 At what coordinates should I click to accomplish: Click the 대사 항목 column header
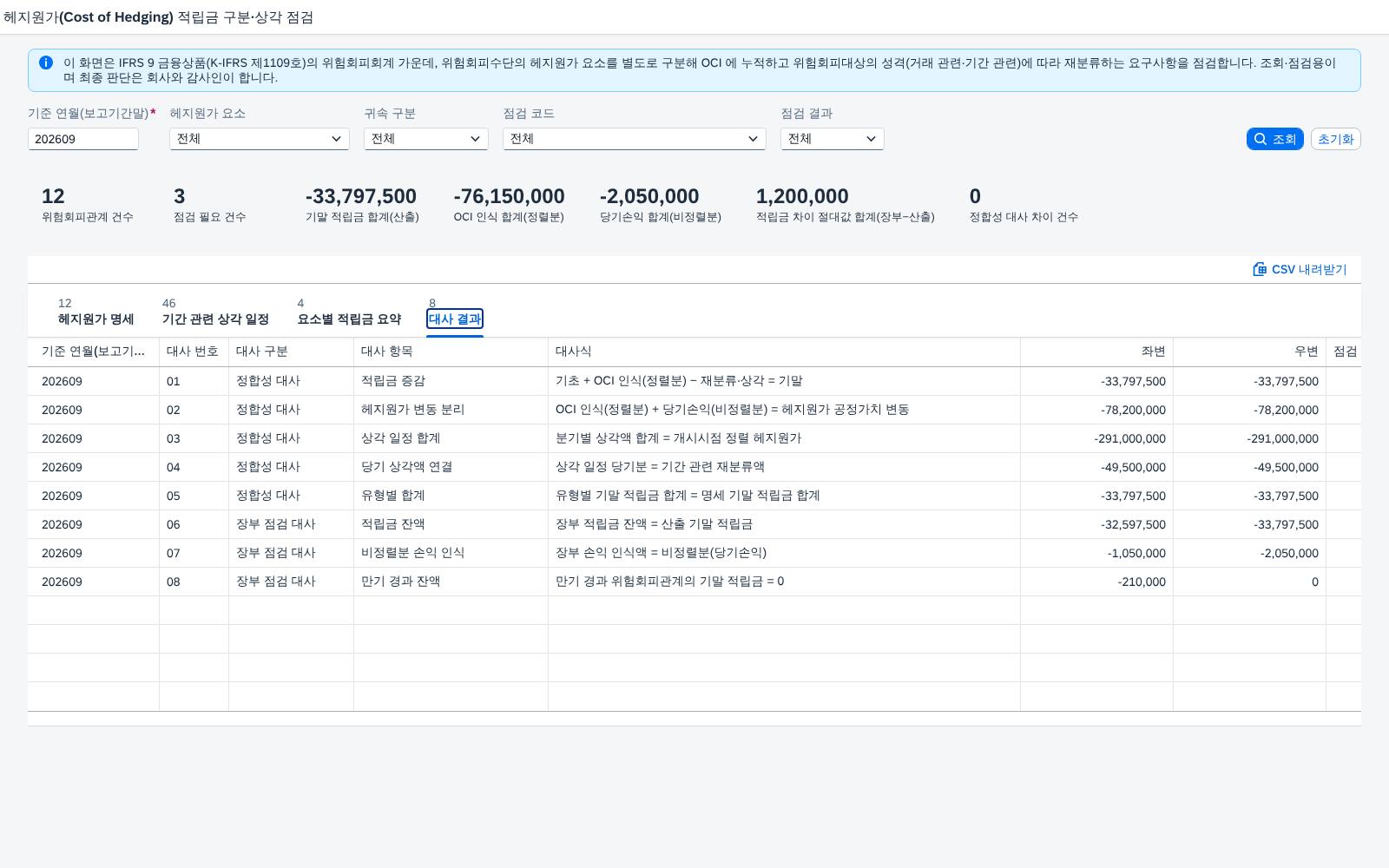click(x=451, y=352)
